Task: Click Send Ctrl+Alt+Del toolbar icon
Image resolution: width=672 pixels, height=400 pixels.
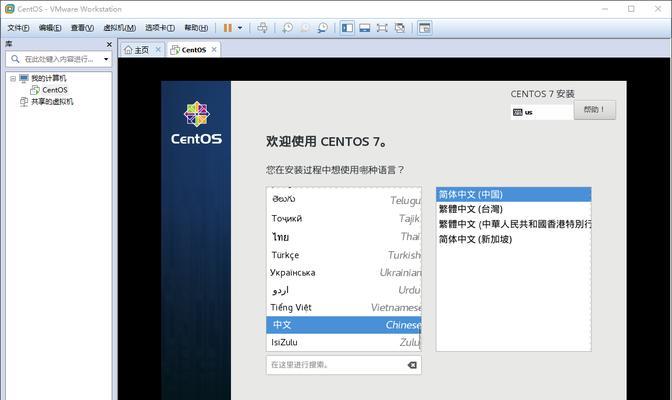Action: (x=262, y=28)
